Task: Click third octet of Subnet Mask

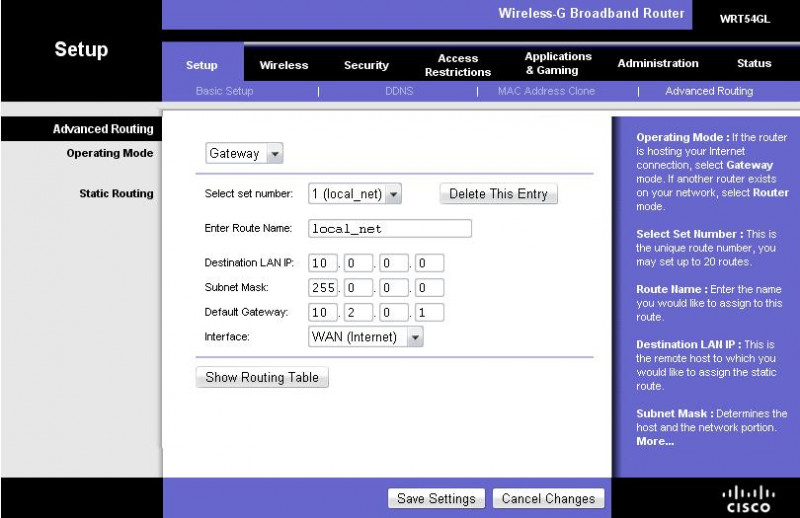Action: [x=394, y=288]
